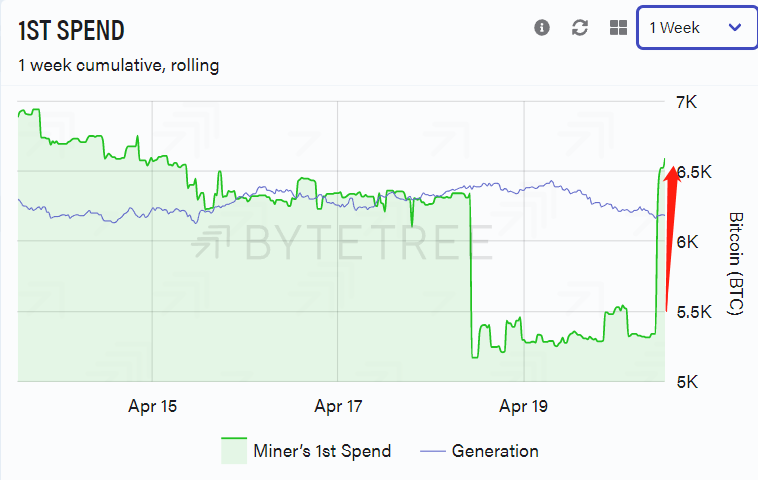Screen dimensions: 758x480
Task: Click the Apr 15 axis label
Action: [153, 407]
